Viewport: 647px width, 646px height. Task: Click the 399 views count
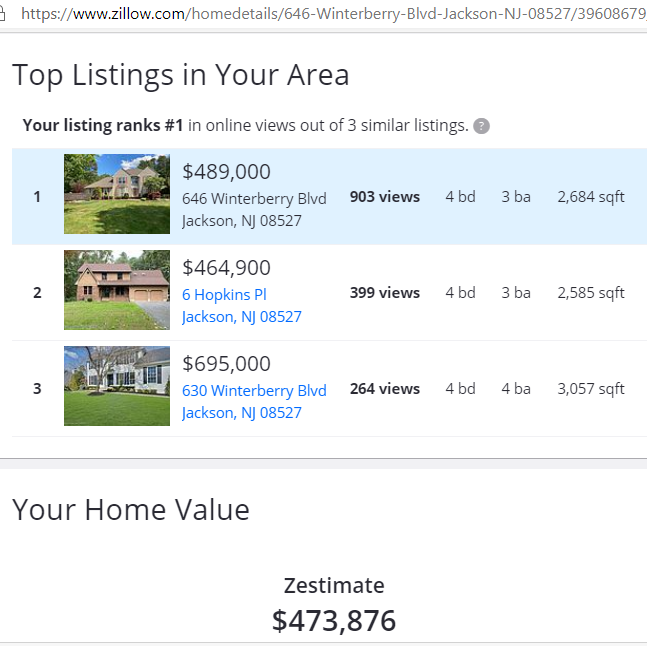(x=385, y=292)
